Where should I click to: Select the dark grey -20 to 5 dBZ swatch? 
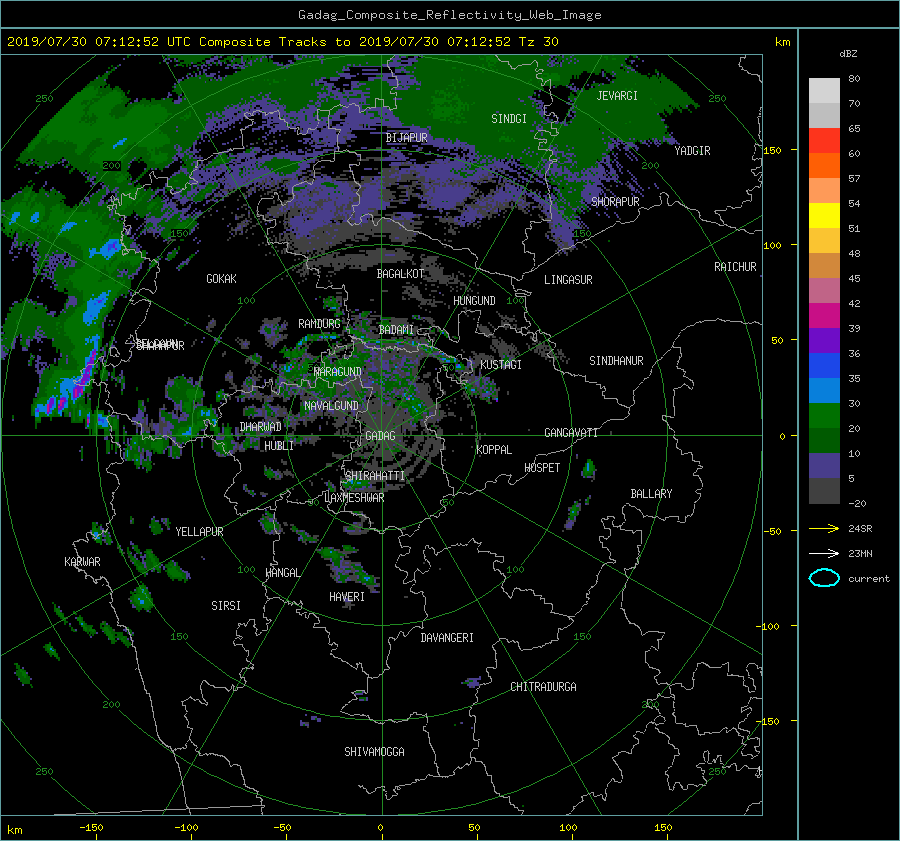click(824, 491)
